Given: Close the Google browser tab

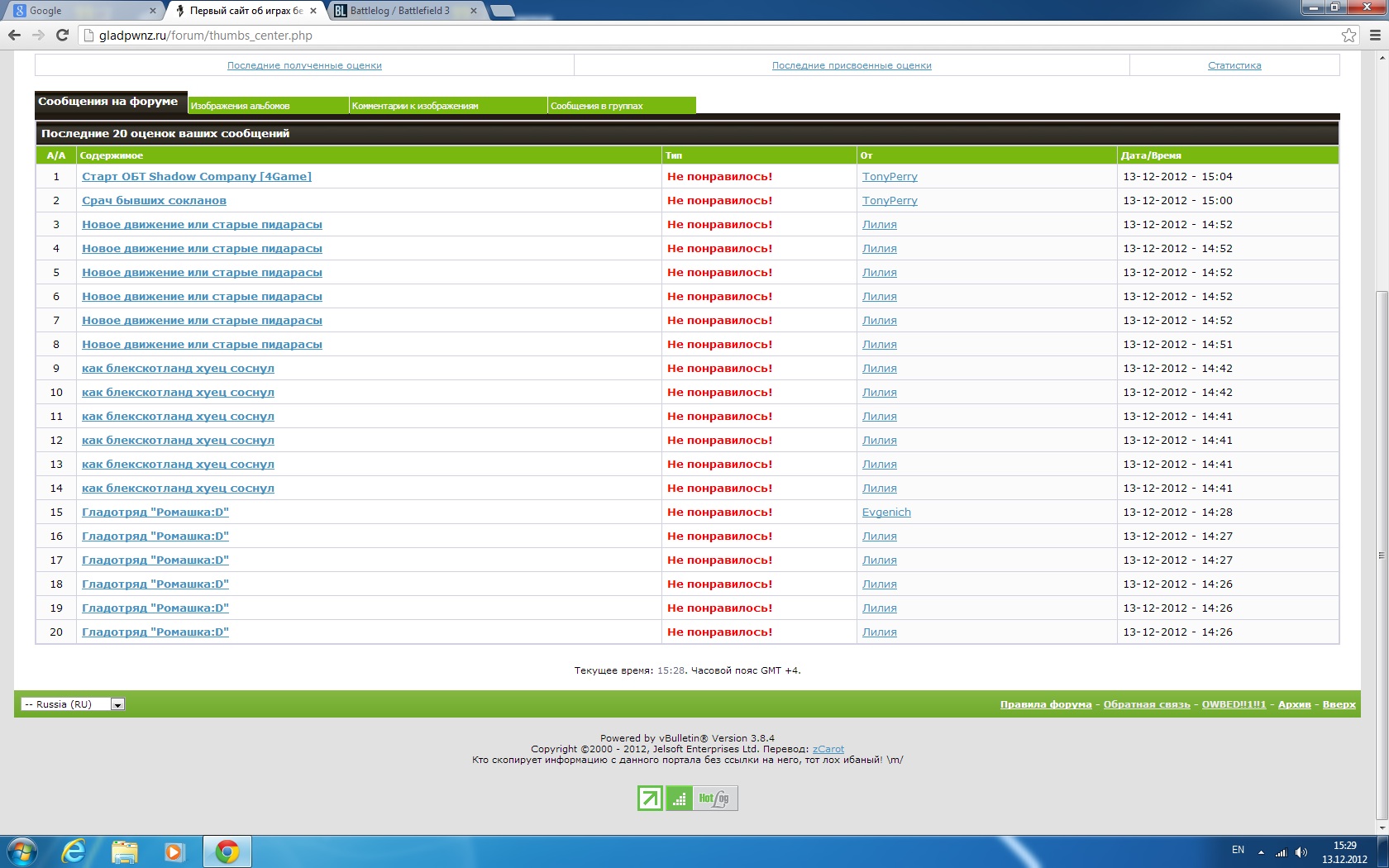Looking at the screenshot, I should [x=153, y=11].
